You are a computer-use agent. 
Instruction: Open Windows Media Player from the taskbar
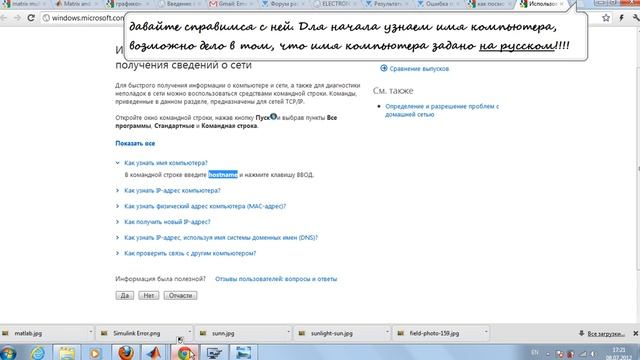click(95, 353)
